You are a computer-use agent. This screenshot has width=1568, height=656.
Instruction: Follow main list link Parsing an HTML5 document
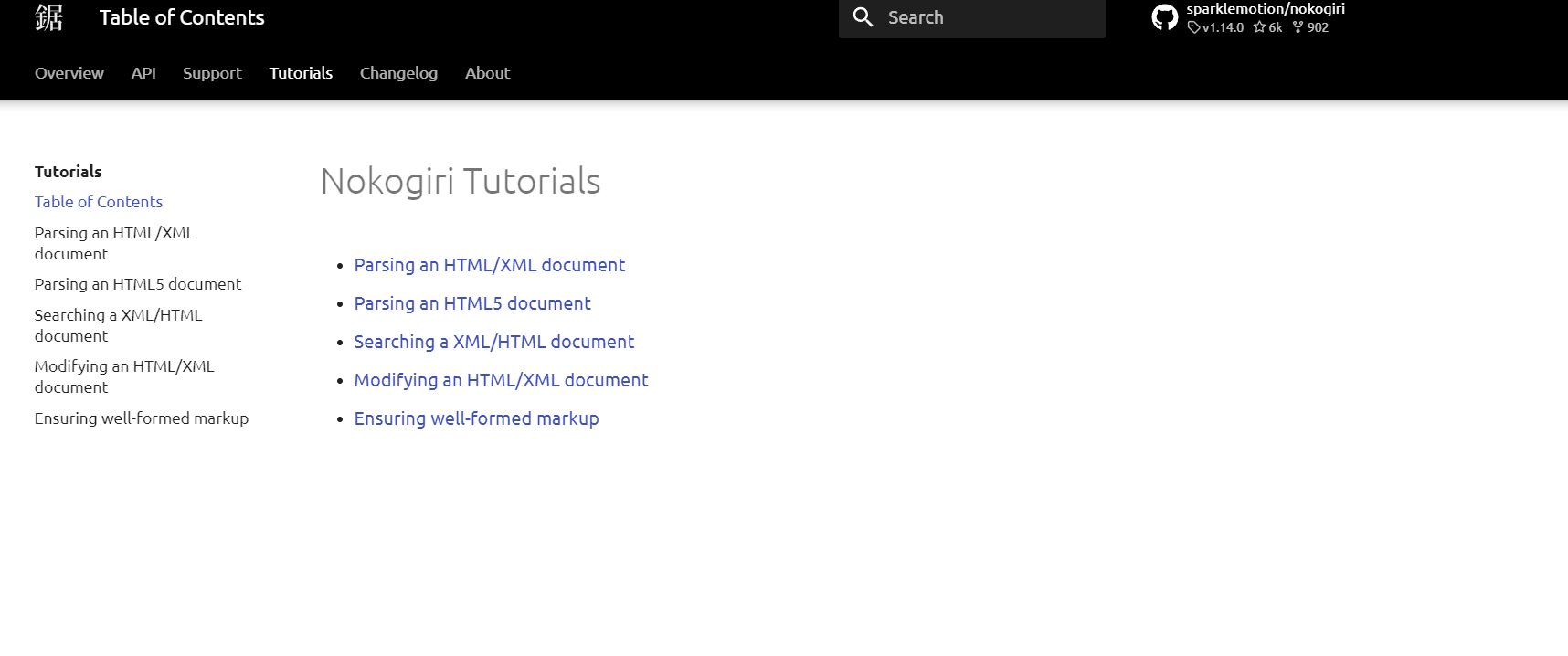pos(472,303)
